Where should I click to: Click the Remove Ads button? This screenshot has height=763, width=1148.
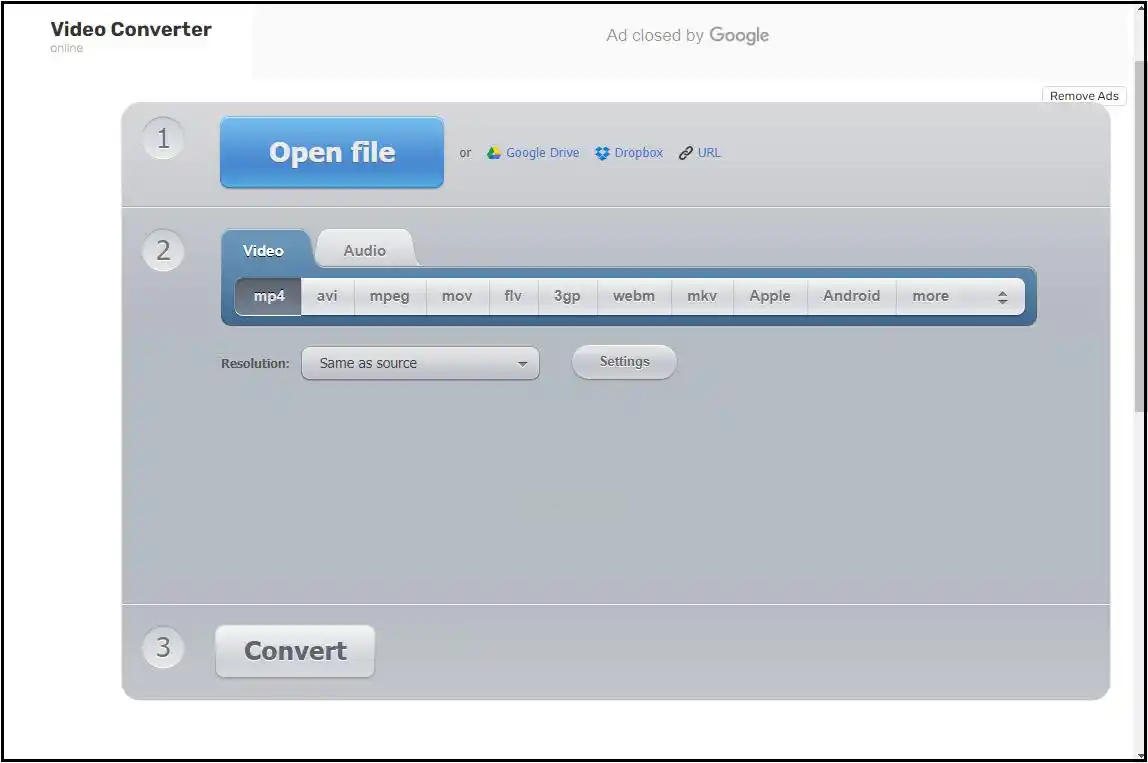click(1084, 96)
